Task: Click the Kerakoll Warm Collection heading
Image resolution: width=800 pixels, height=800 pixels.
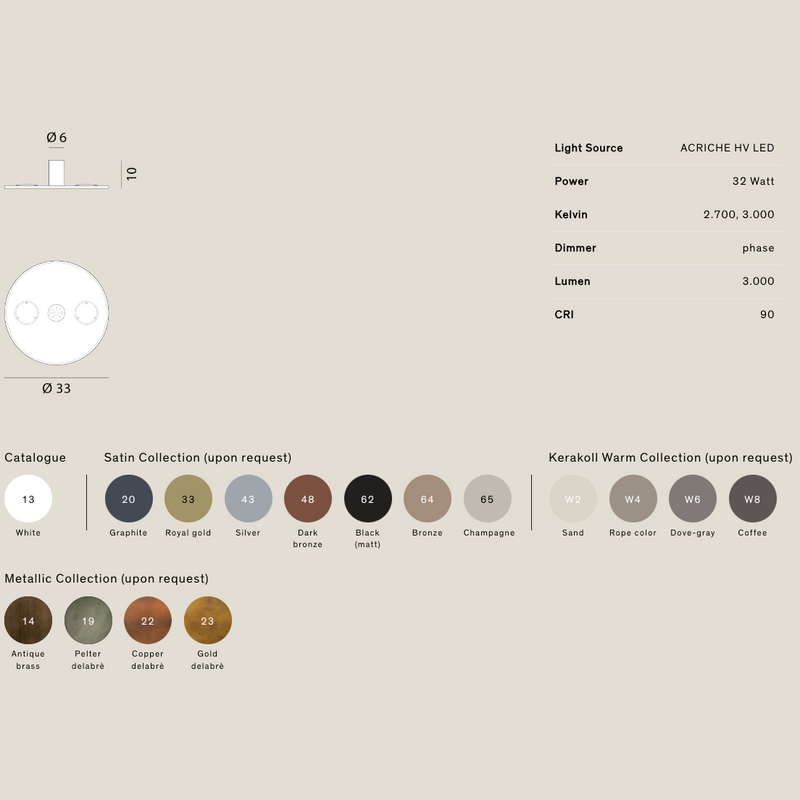Action: pyautogui.click(x=670, y=458)
